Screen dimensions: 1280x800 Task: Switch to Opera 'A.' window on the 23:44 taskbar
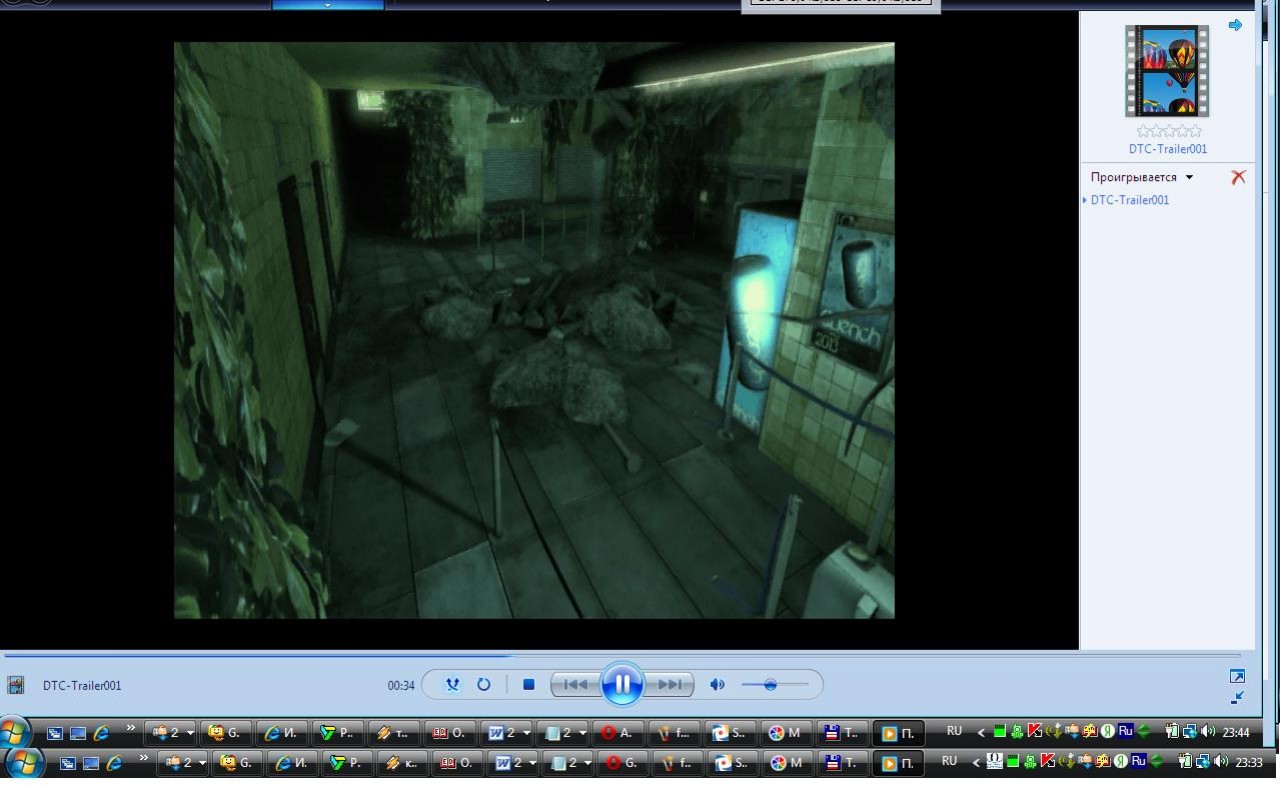pos(619,733)
